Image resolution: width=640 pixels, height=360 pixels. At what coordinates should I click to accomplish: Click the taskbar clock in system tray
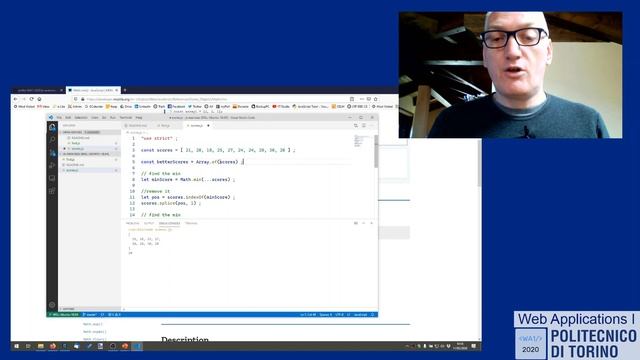click(460, 346)
